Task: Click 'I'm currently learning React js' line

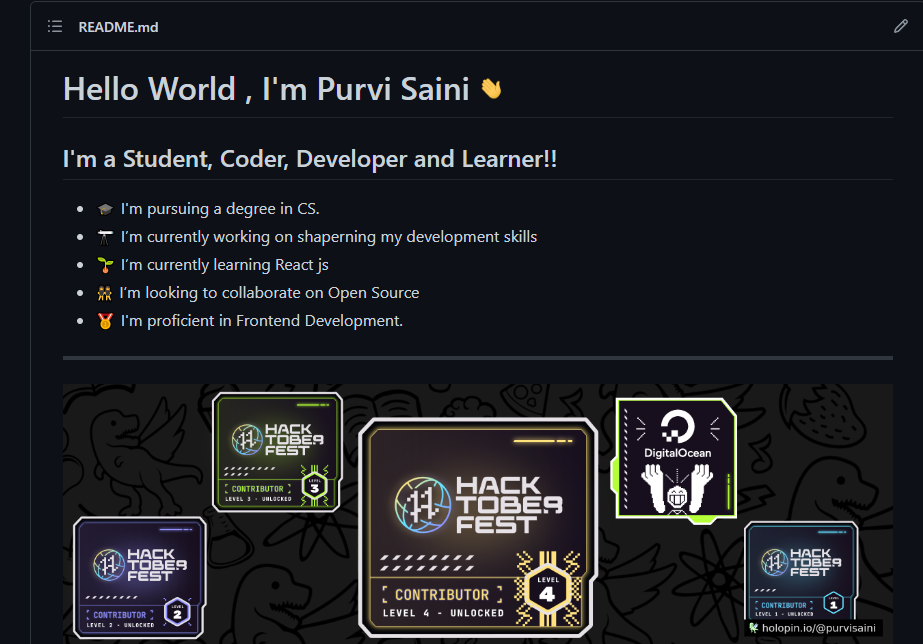Action: click(225, 265)
